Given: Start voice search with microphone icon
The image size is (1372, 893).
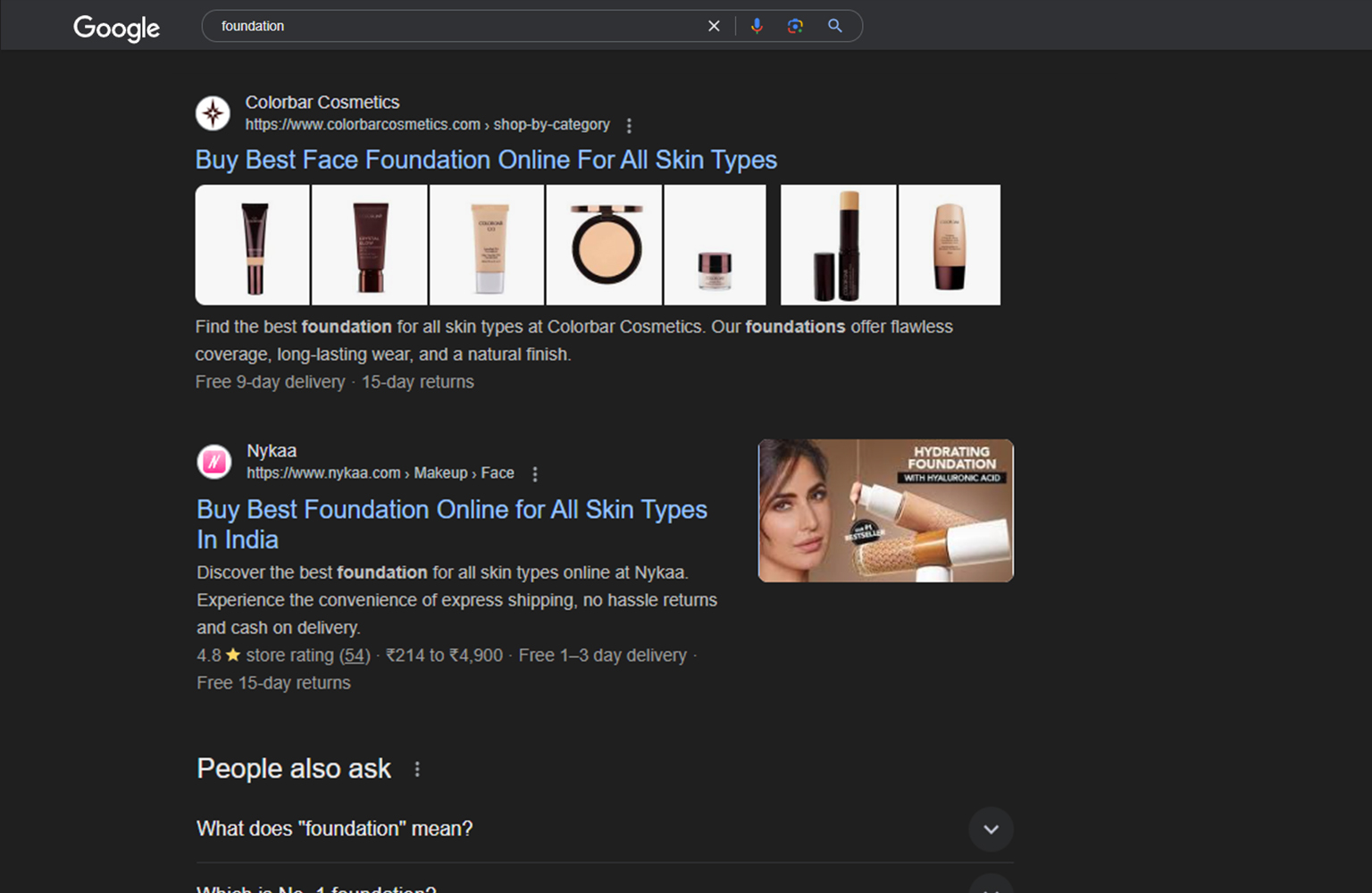Looking at the screenshot, I should point(757,26).
